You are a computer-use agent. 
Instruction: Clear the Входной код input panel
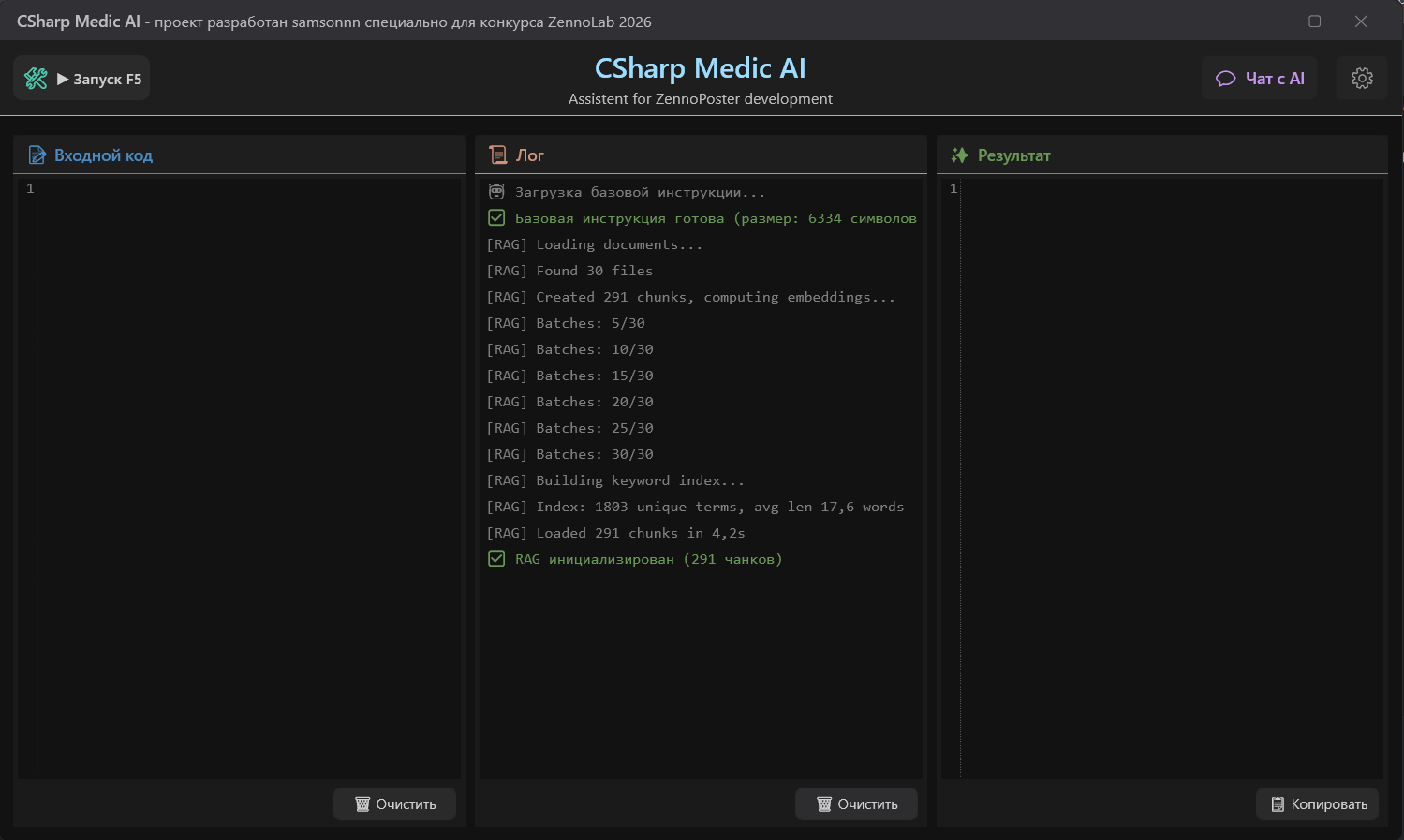(x=395, y=804)
